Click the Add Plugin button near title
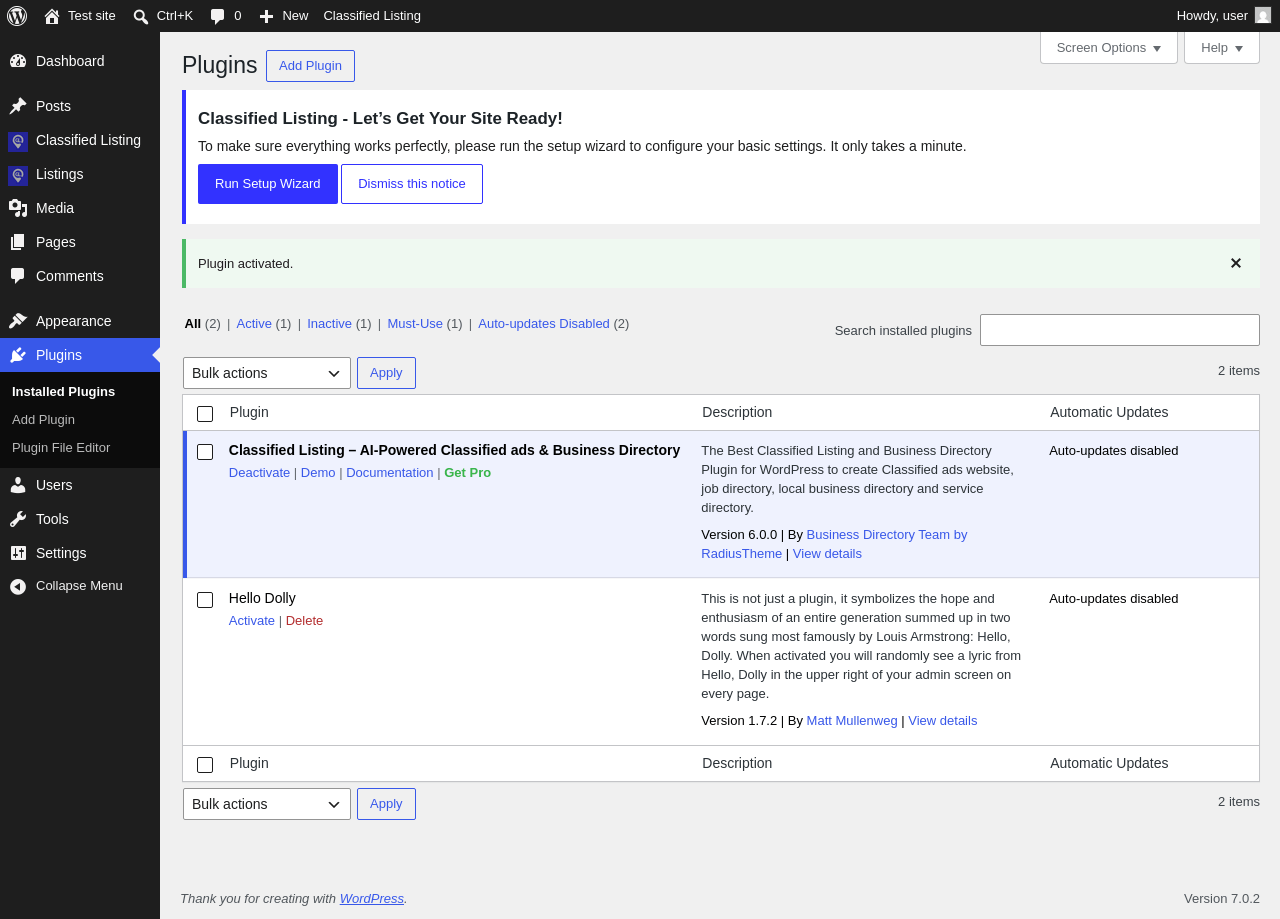Image resolution: width=1280 pixels, height=919 pixels. click(x=310, y=66)
